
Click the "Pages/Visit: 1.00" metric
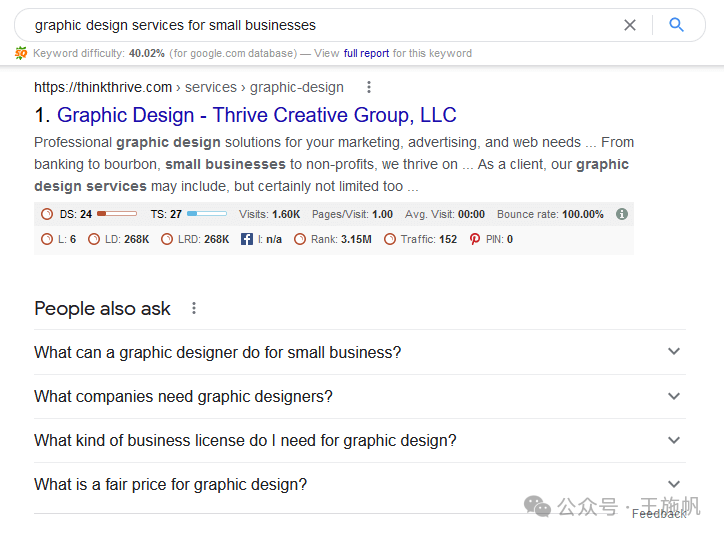(352, 214)
